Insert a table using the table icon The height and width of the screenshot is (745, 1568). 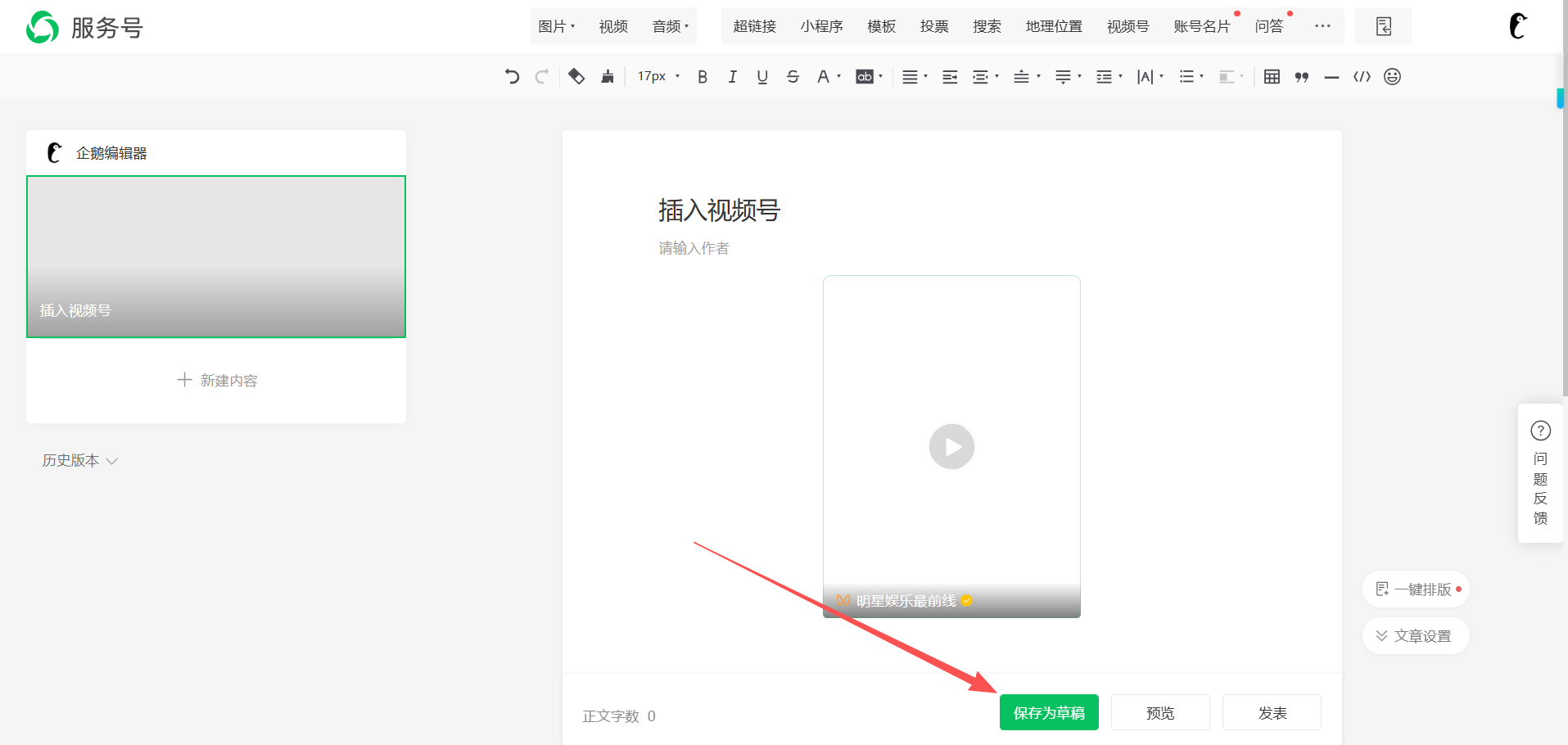pos(1272,77)
